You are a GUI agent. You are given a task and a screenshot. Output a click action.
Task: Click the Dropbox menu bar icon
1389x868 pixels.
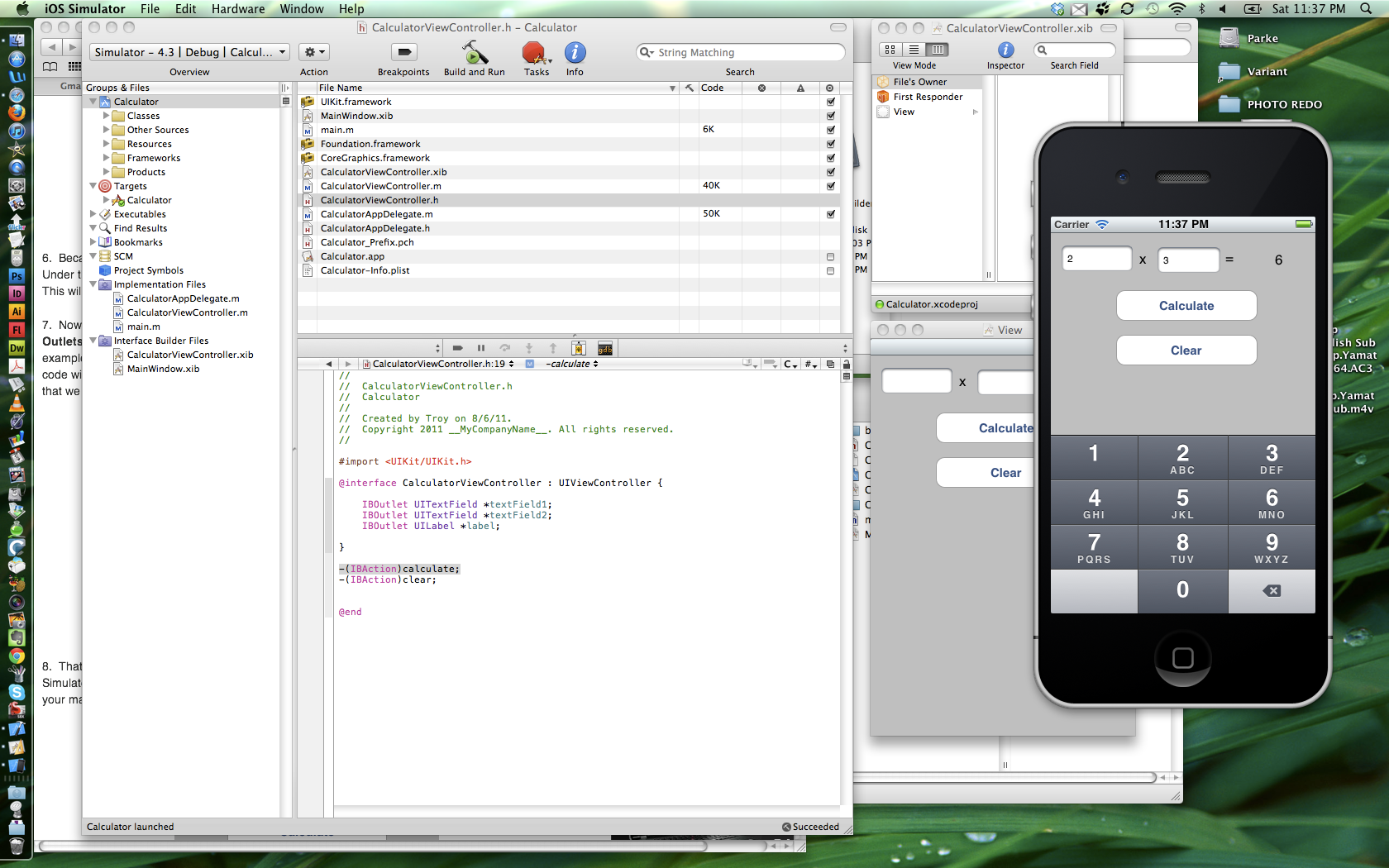point(1057,8)
